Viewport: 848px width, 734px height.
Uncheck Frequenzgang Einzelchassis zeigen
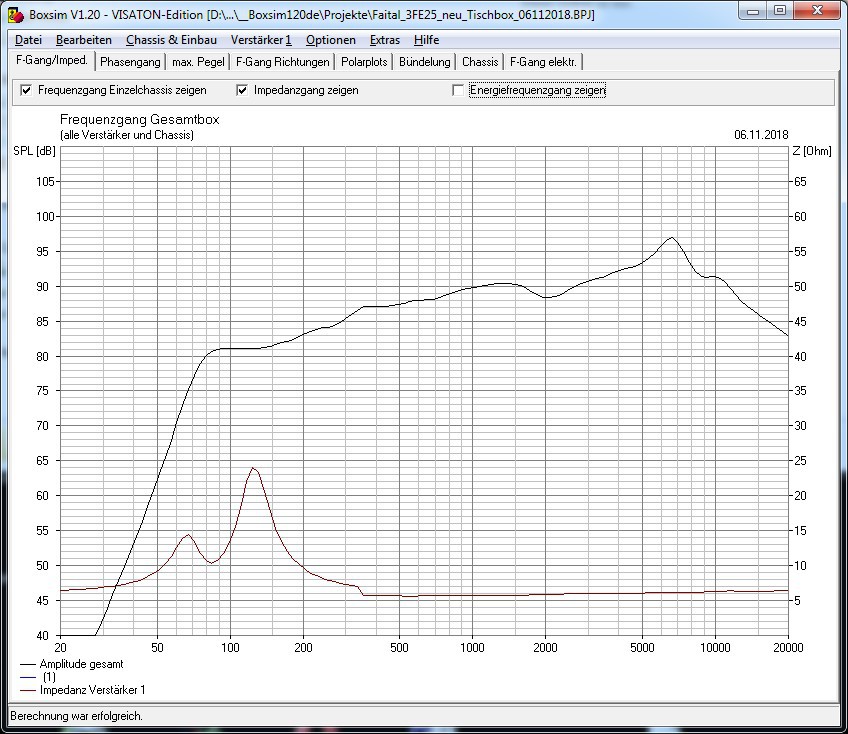point(26,90)
